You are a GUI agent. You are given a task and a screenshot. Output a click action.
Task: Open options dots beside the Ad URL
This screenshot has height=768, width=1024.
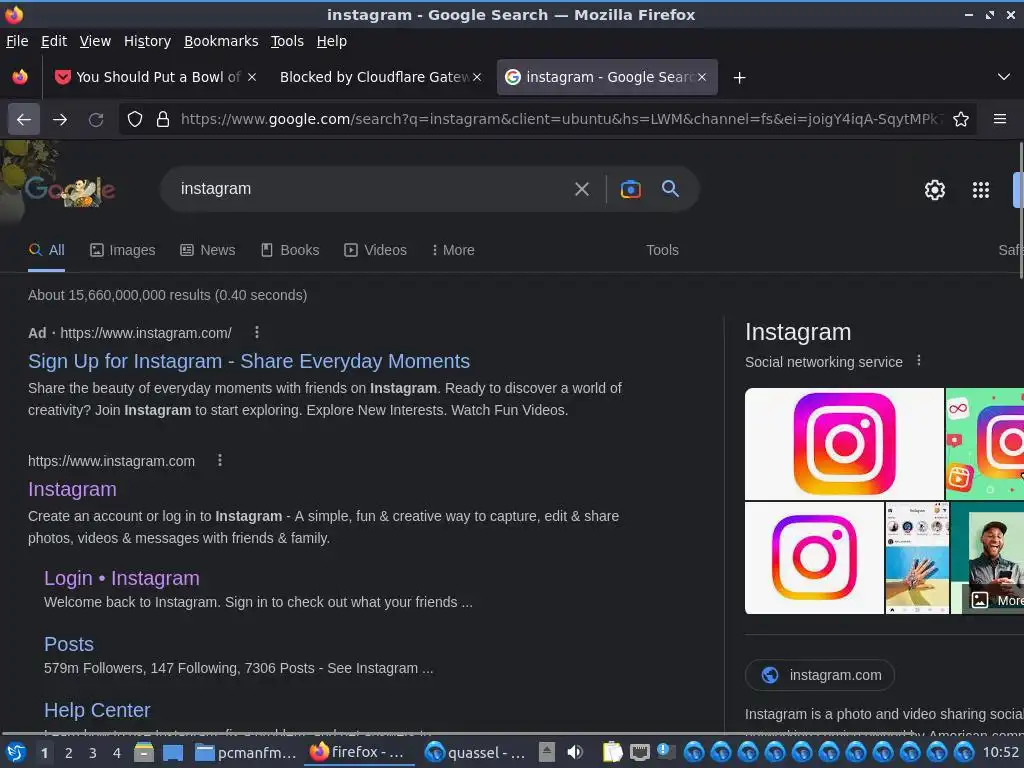click(x=257, y=332)
